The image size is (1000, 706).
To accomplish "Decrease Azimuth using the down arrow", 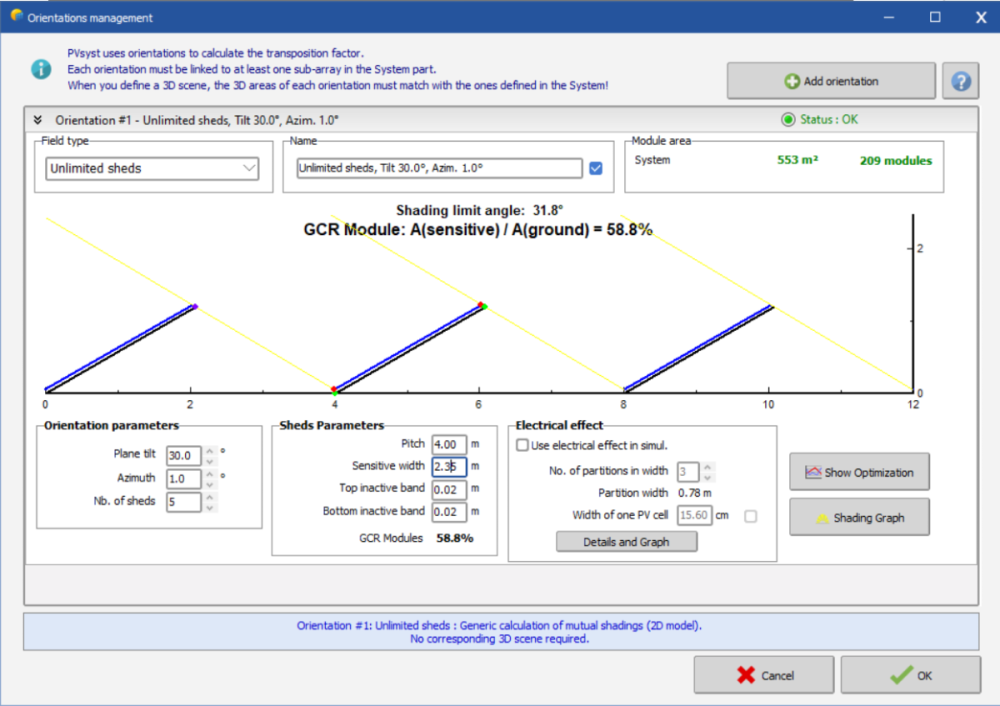I will click(x=209, y=483).
